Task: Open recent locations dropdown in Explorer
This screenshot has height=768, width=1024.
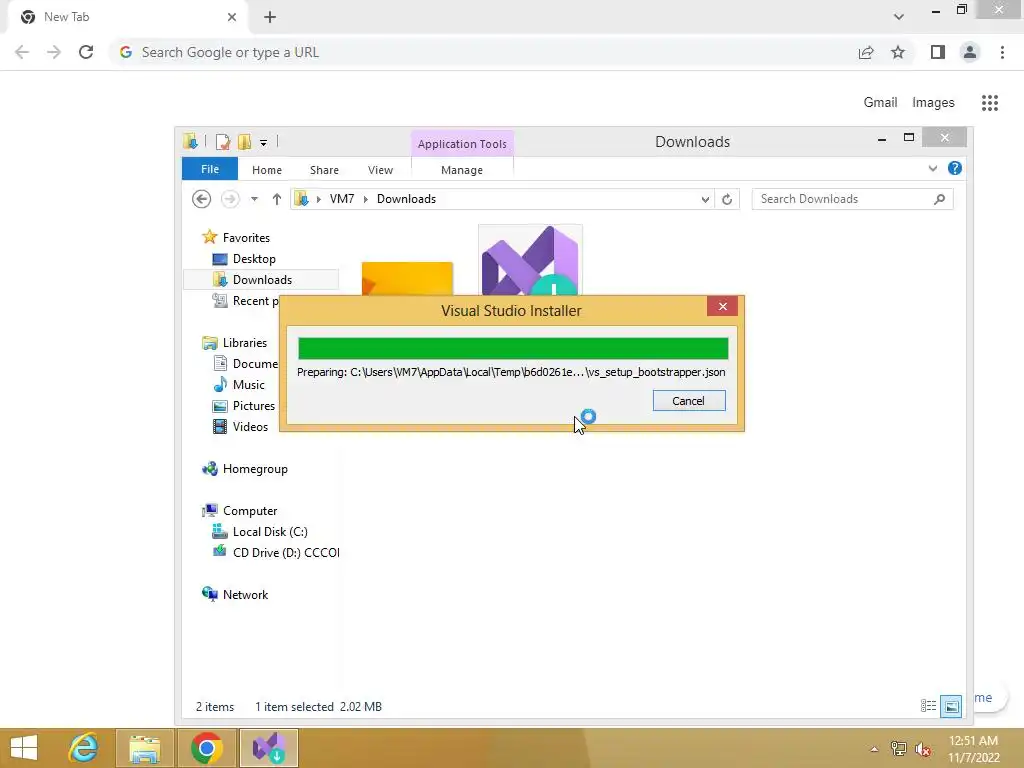Action: tap(254, 199)
